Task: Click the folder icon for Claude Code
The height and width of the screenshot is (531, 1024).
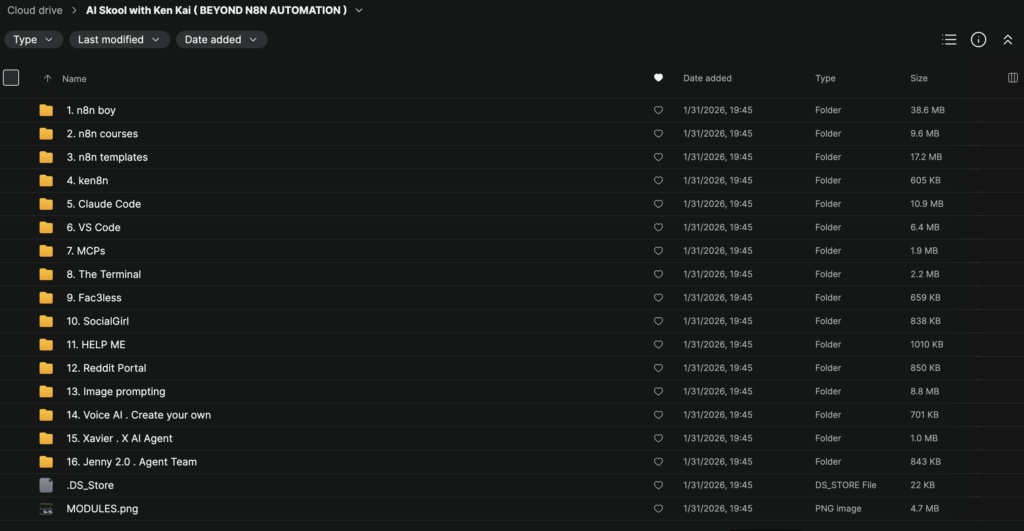Action: click(46, 204)
